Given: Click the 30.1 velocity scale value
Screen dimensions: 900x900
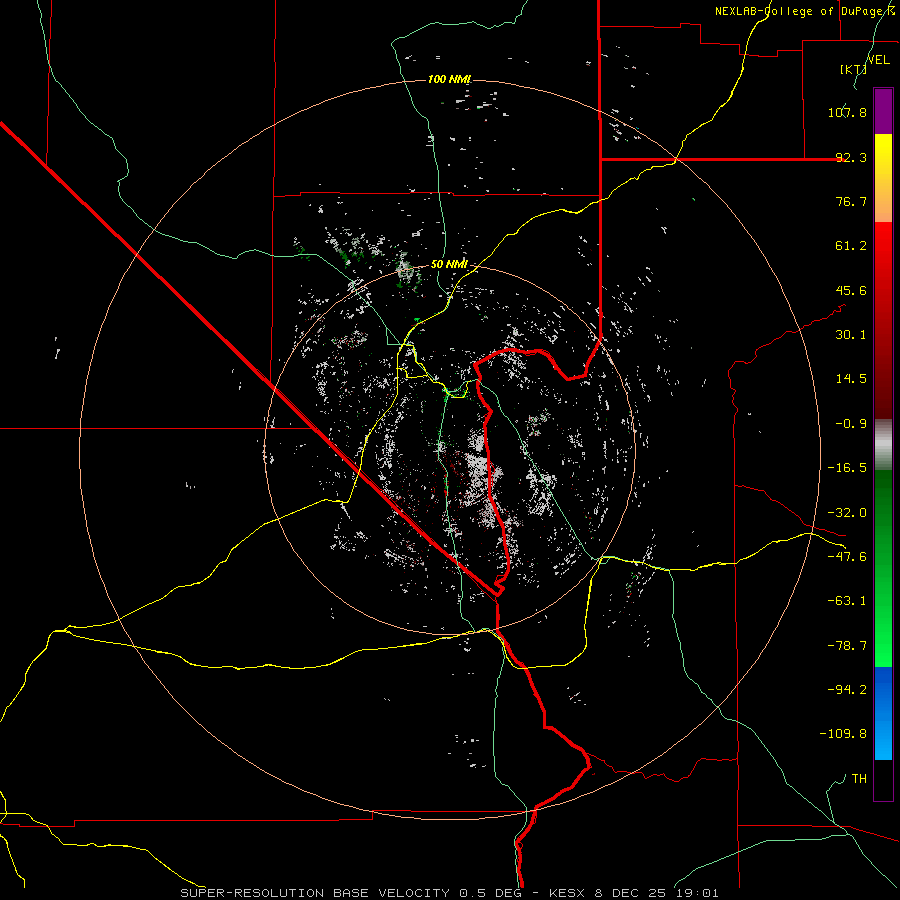Looking at the screenshot, I should [x=851, y=335].
